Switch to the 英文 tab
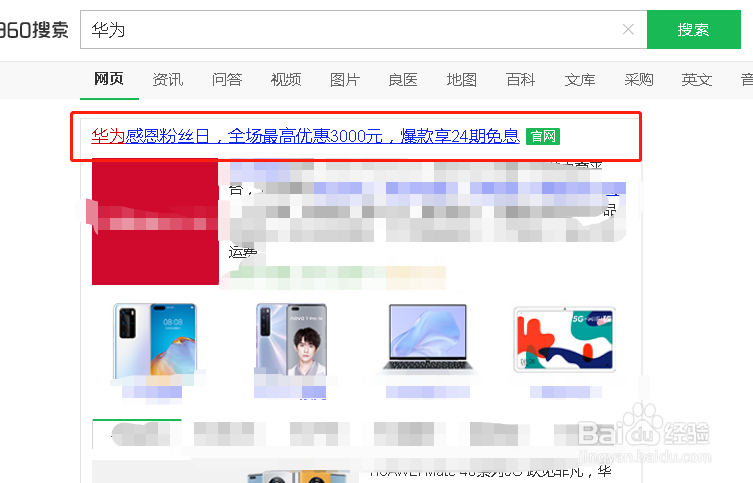Viewport: 753px width, 483px height. (697, 79)
